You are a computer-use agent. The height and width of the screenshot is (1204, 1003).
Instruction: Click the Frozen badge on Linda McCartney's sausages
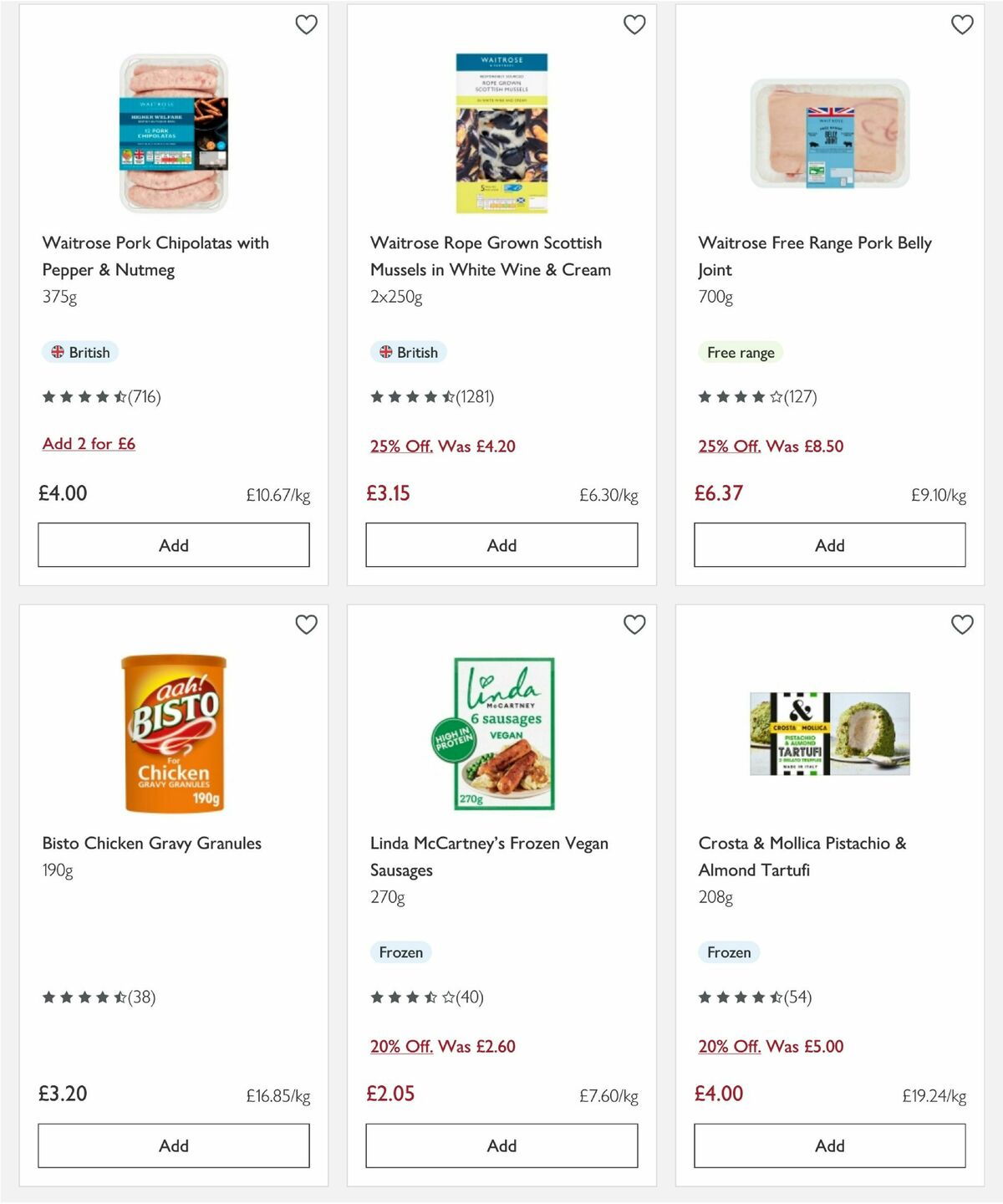(x=400, y=951)
